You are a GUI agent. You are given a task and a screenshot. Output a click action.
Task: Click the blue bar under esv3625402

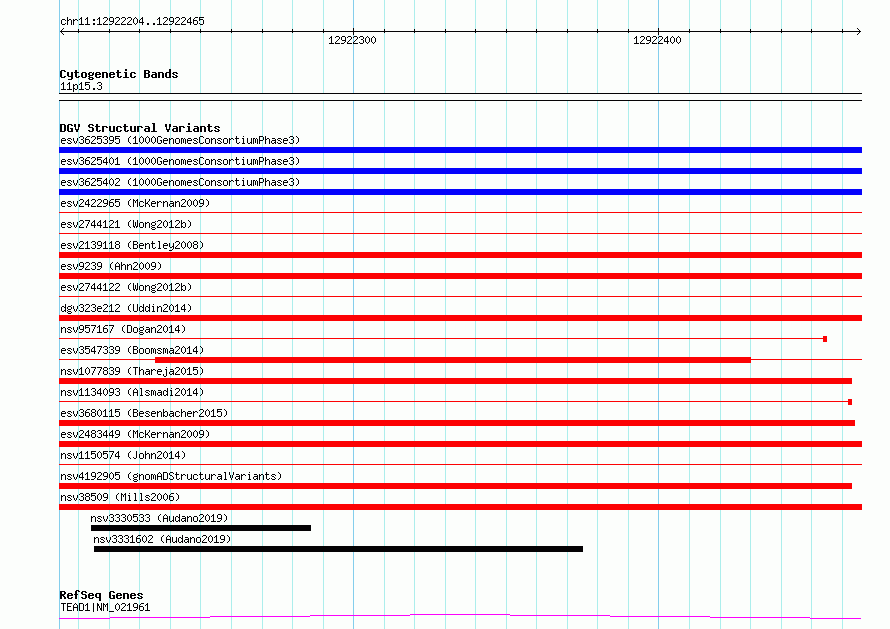460,192
